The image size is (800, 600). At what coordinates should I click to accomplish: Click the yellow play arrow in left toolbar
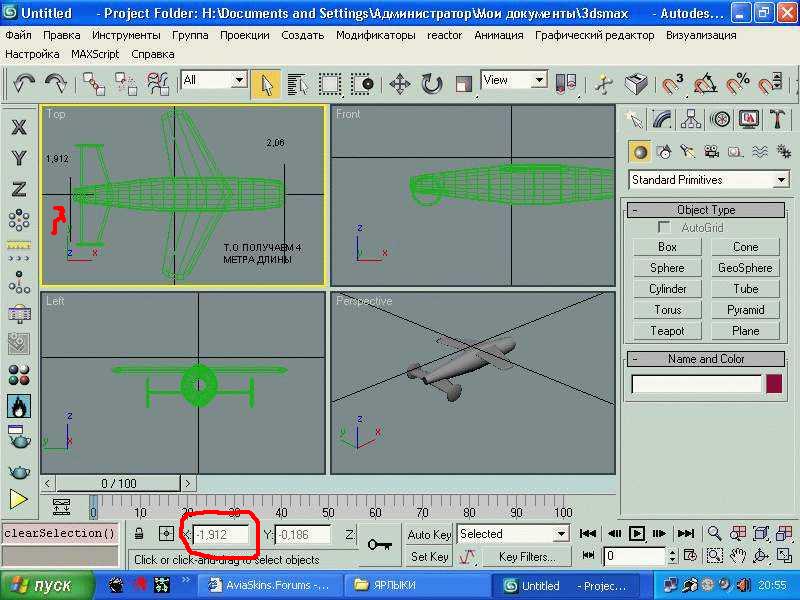click(x=18, y=499)
